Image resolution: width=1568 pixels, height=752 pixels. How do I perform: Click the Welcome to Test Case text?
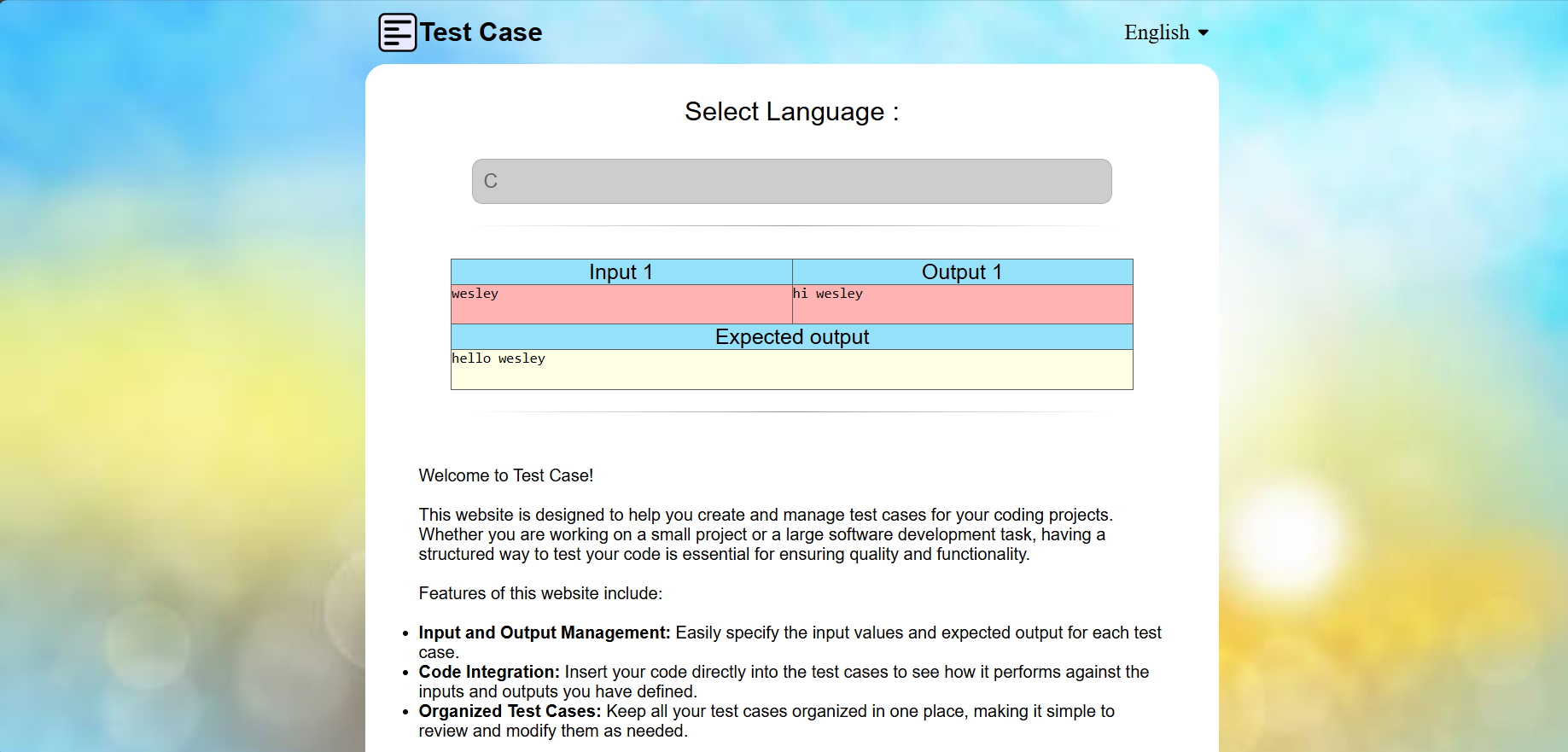coord(505,475)
